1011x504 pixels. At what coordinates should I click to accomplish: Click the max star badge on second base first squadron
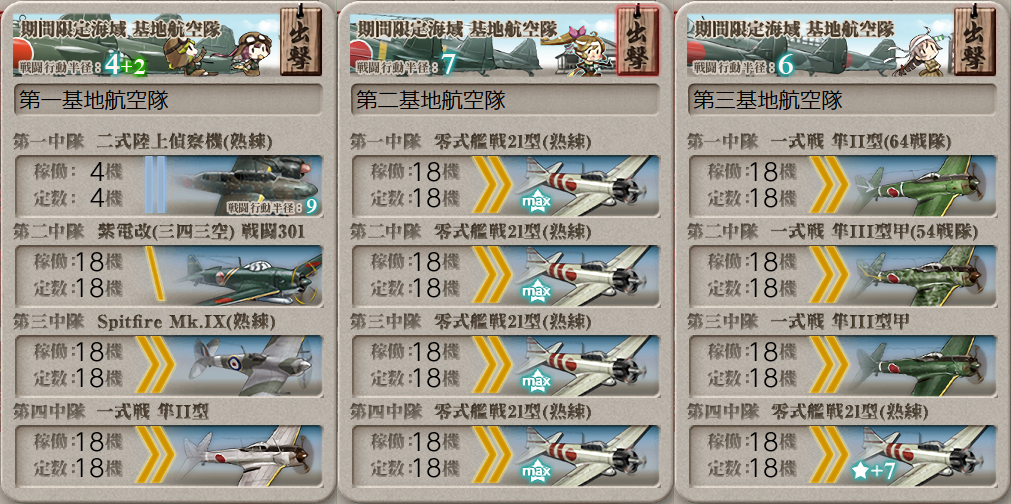pyautogui.click(x=536, y=204)
